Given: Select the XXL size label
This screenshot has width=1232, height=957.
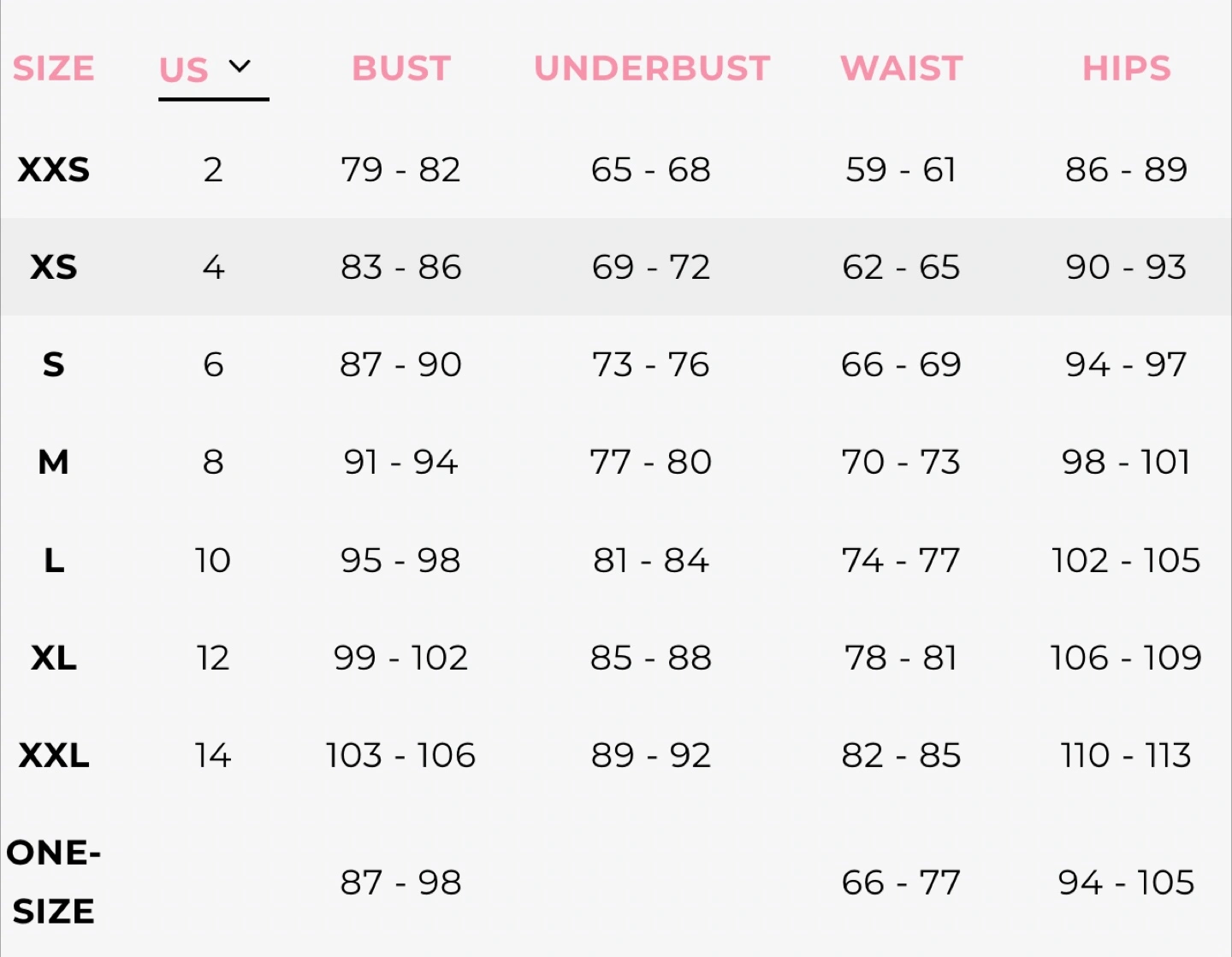Looking at the screenshot, I should 53,756.
